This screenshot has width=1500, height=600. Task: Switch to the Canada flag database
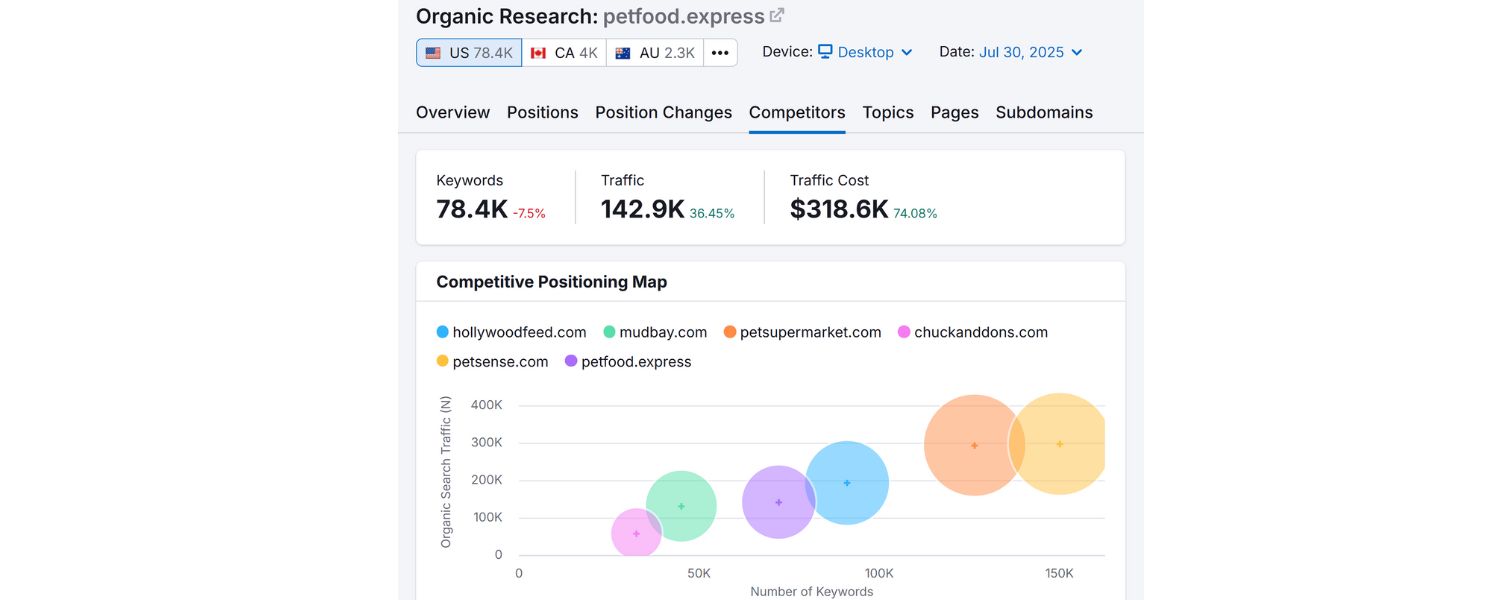click(564, 53)
